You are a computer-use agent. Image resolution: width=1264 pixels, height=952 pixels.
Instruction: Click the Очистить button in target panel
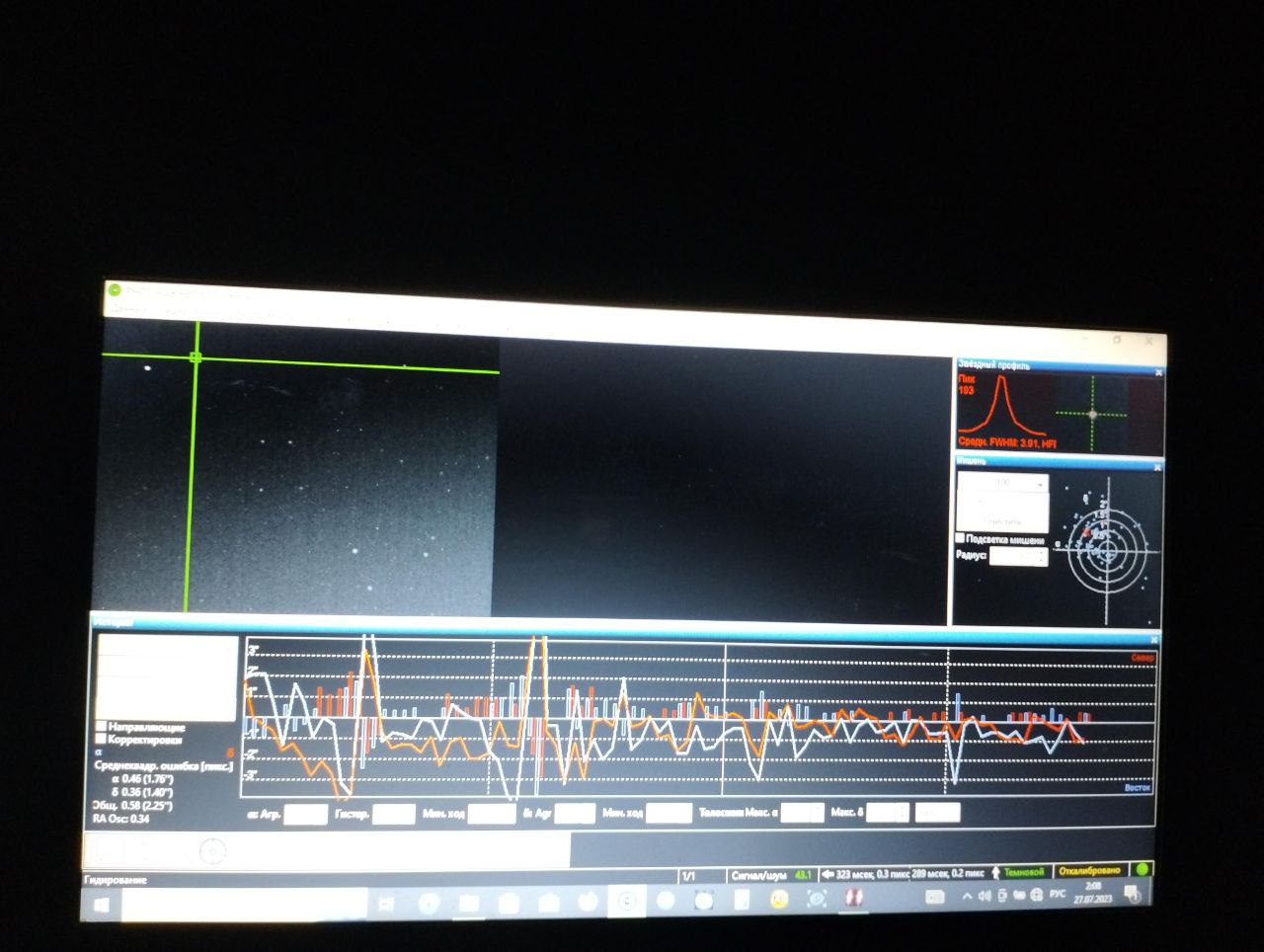[1001, 520]
